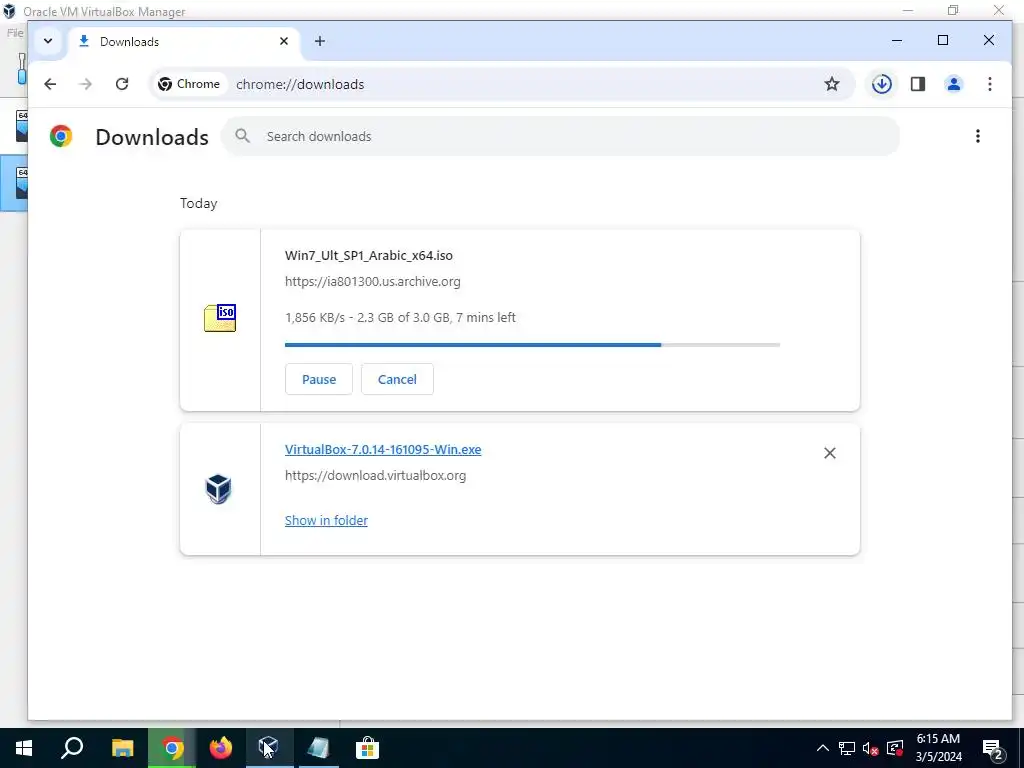Pause the Win7 ISO download
Screen dimensions: 1024x768
(x=319, y=379)
